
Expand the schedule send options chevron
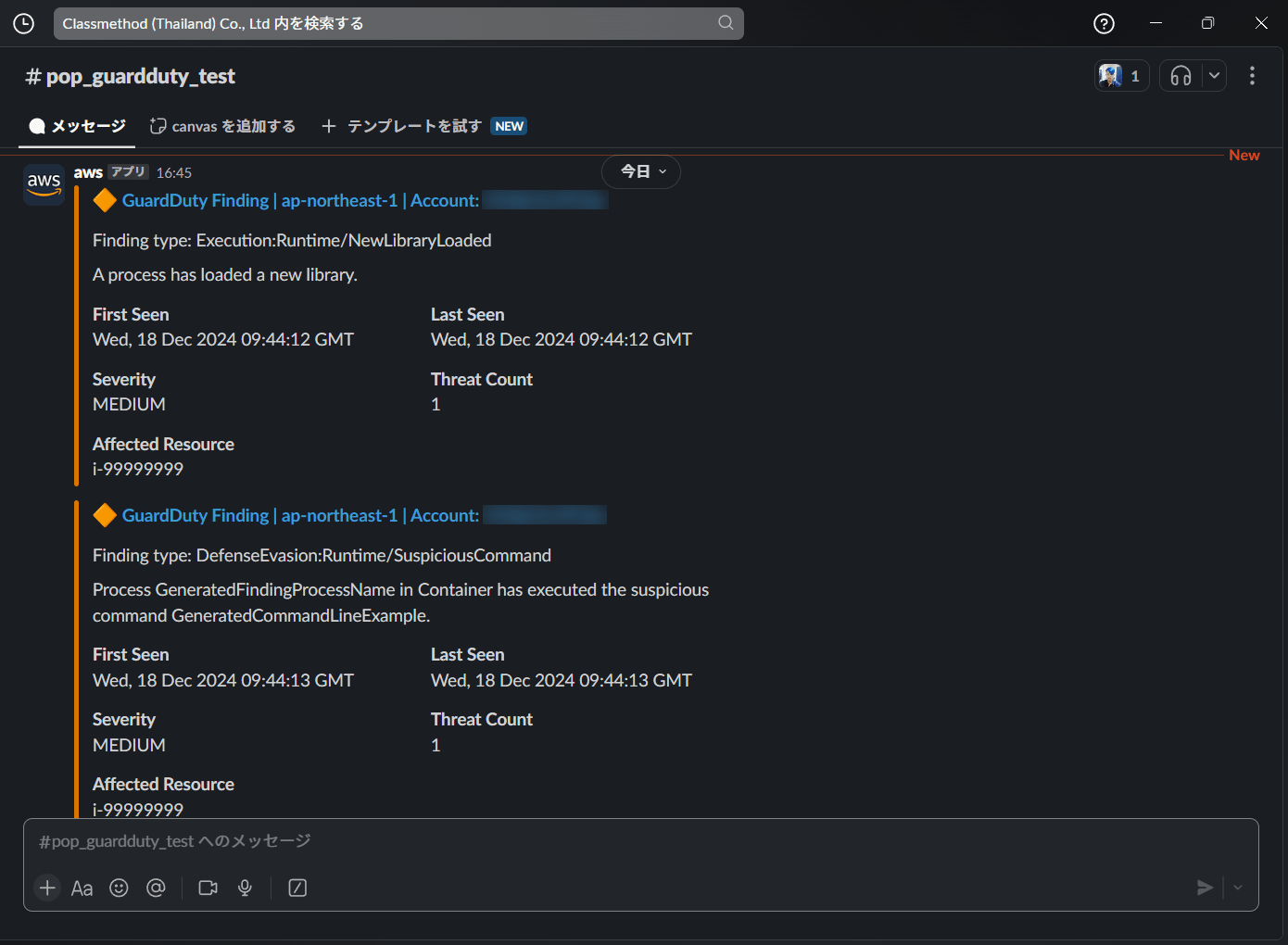coord(1238,888)
